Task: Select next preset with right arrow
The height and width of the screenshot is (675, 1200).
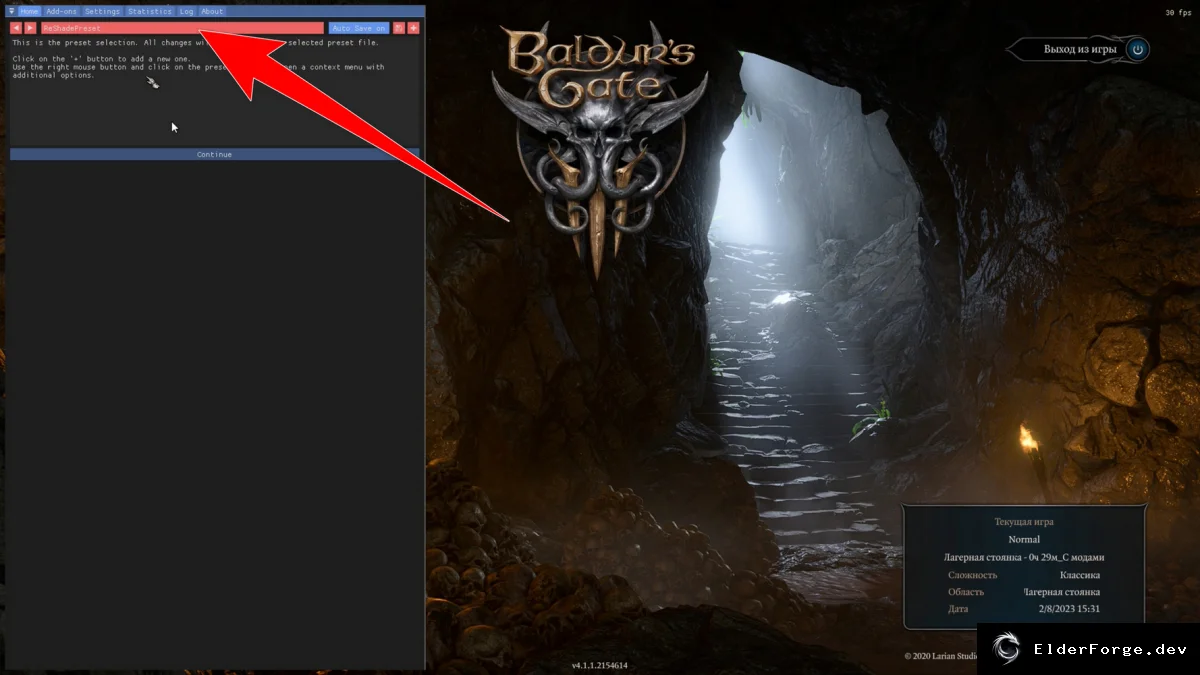Action: click(x=30, y=28)
